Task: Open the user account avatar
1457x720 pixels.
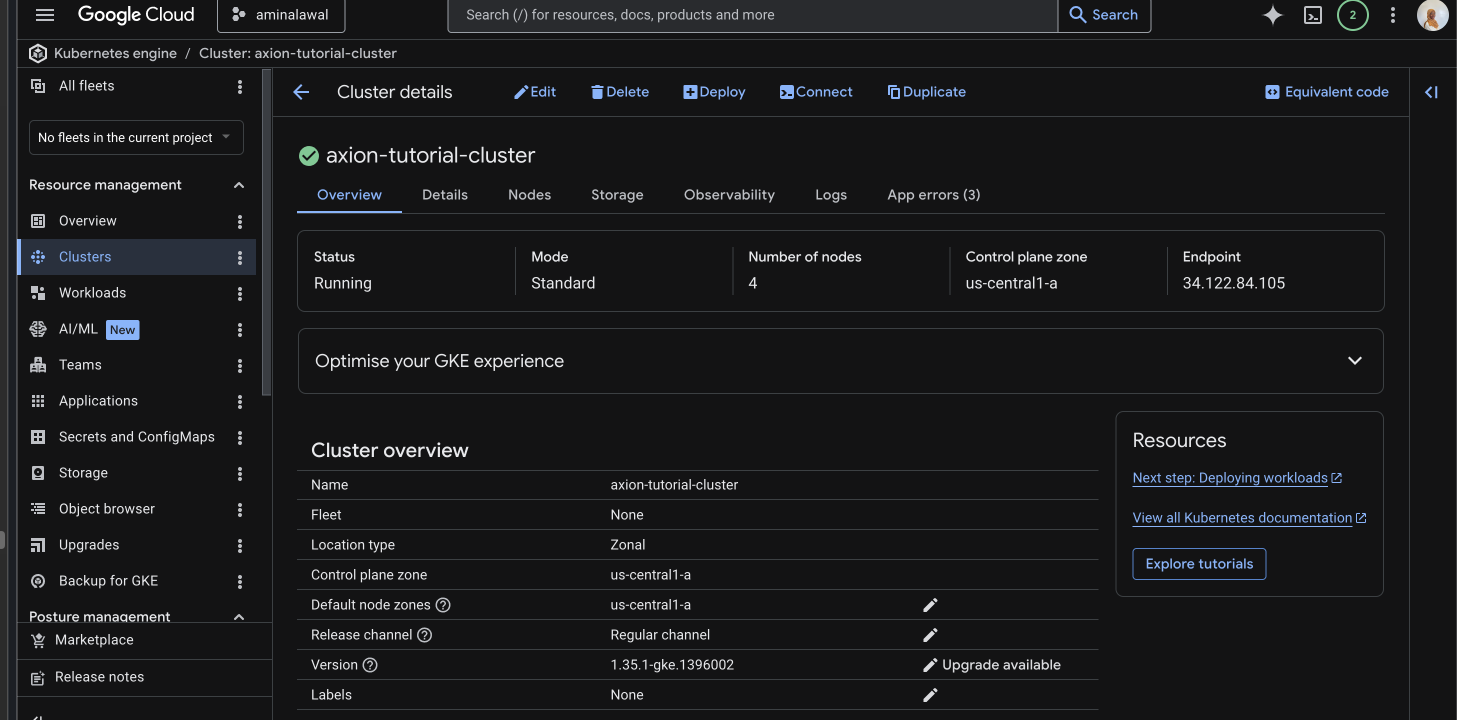Action: 1432,15
